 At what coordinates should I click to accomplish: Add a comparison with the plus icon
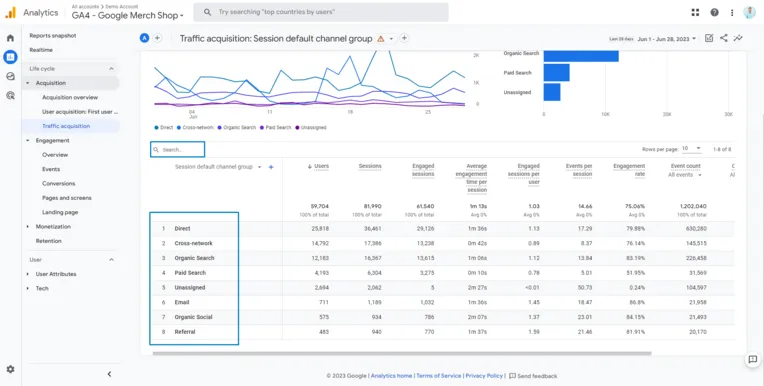pos(157,38)
